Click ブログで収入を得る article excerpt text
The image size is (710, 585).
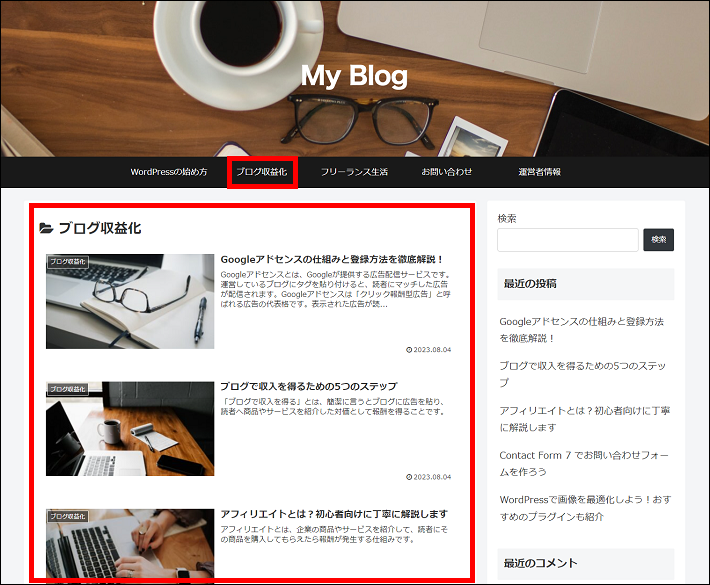(333, 407)
